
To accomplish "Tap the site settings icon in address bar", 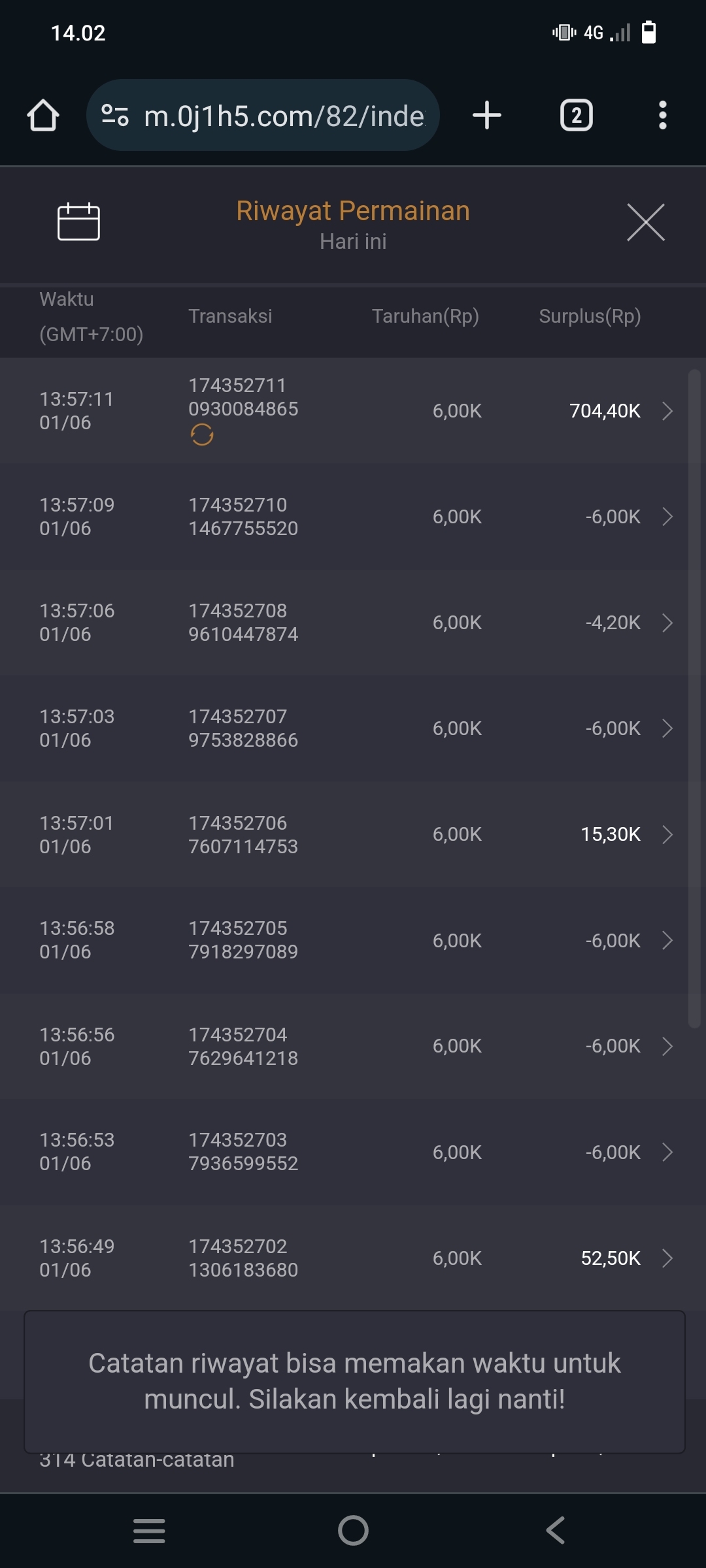I will (115, 116).
